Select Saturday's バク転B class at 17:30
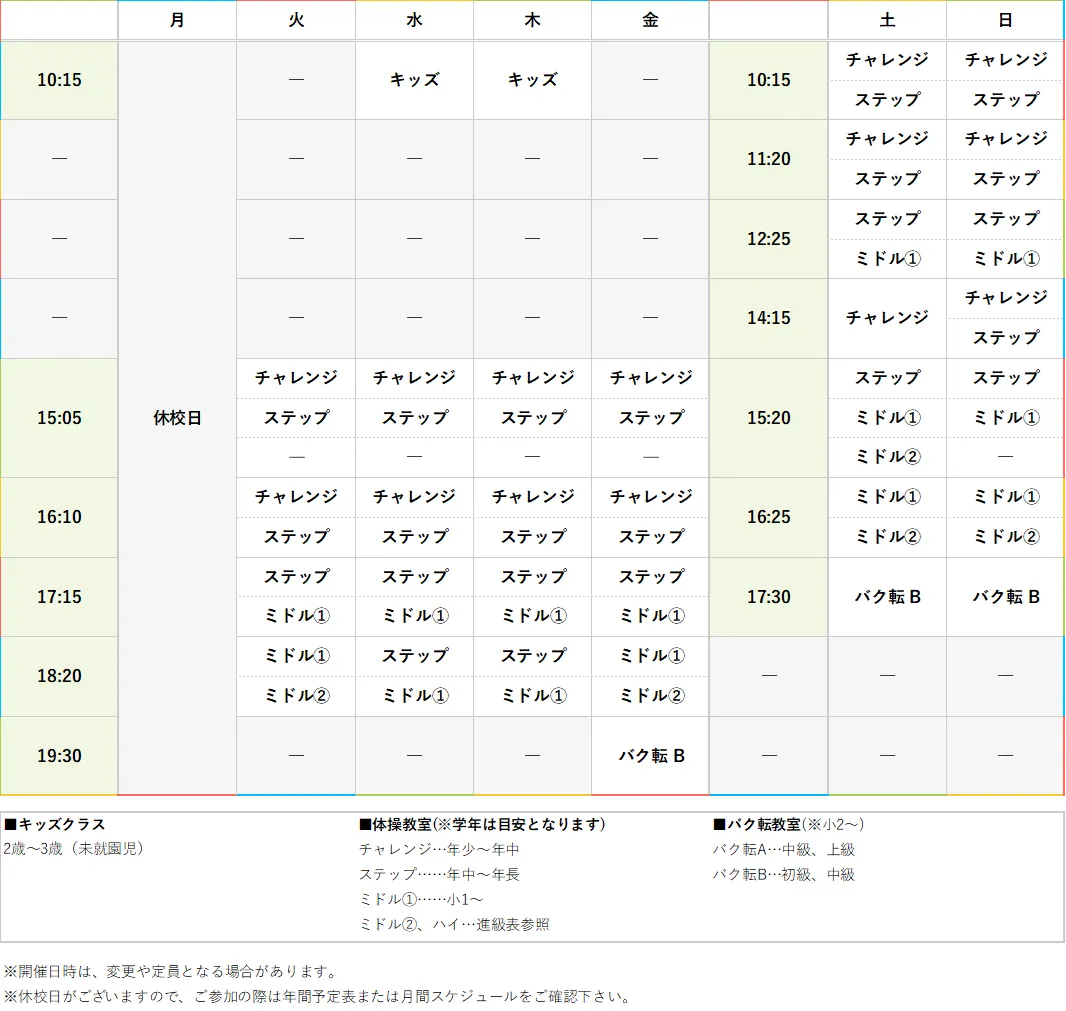 pos(886,597)
